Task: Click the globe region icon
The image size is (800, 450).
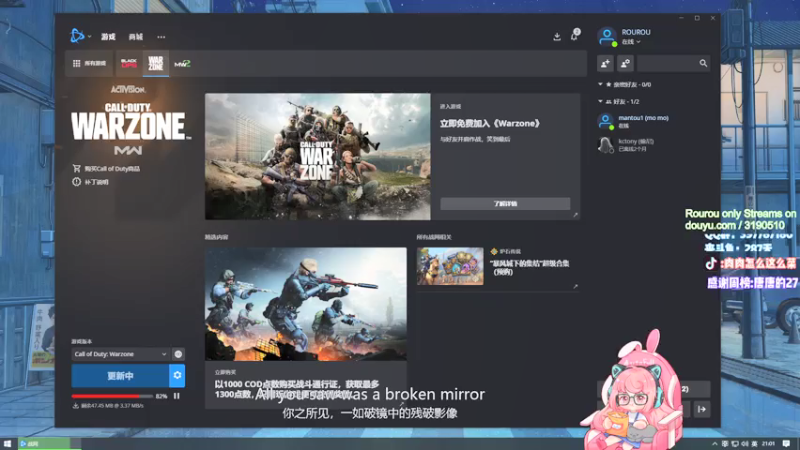Action: click(178, 354)
